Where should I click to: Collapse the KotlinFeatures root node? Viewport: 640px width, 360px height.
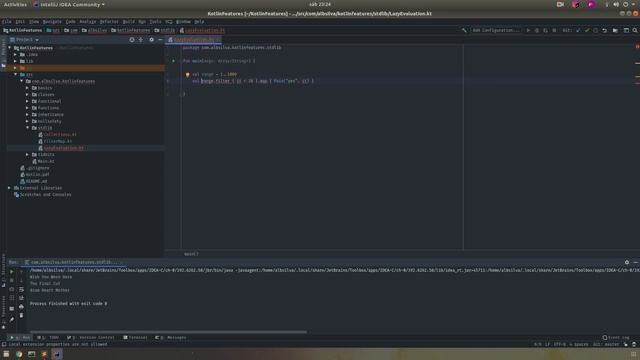pyautogui.click(x=10, y=48)
